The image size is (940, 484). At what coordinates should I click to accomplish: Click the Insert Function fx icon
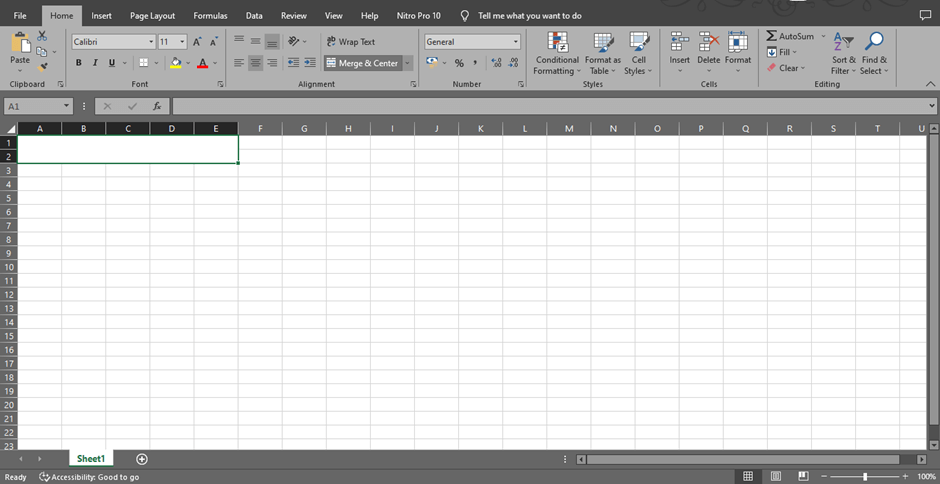point(157,106)
